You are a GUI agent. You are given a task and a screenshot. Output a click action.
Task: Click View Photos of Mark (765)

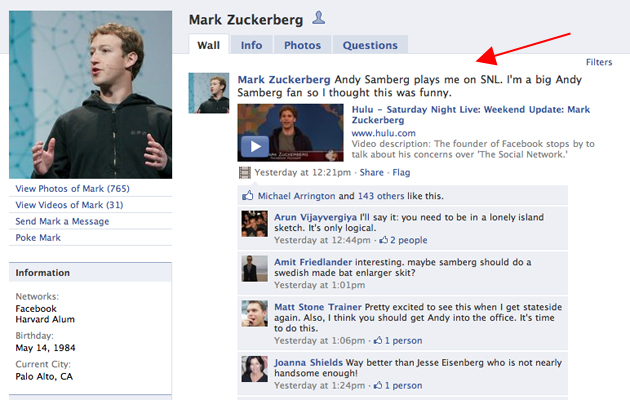pyautogui.click(x=73, y=188)
